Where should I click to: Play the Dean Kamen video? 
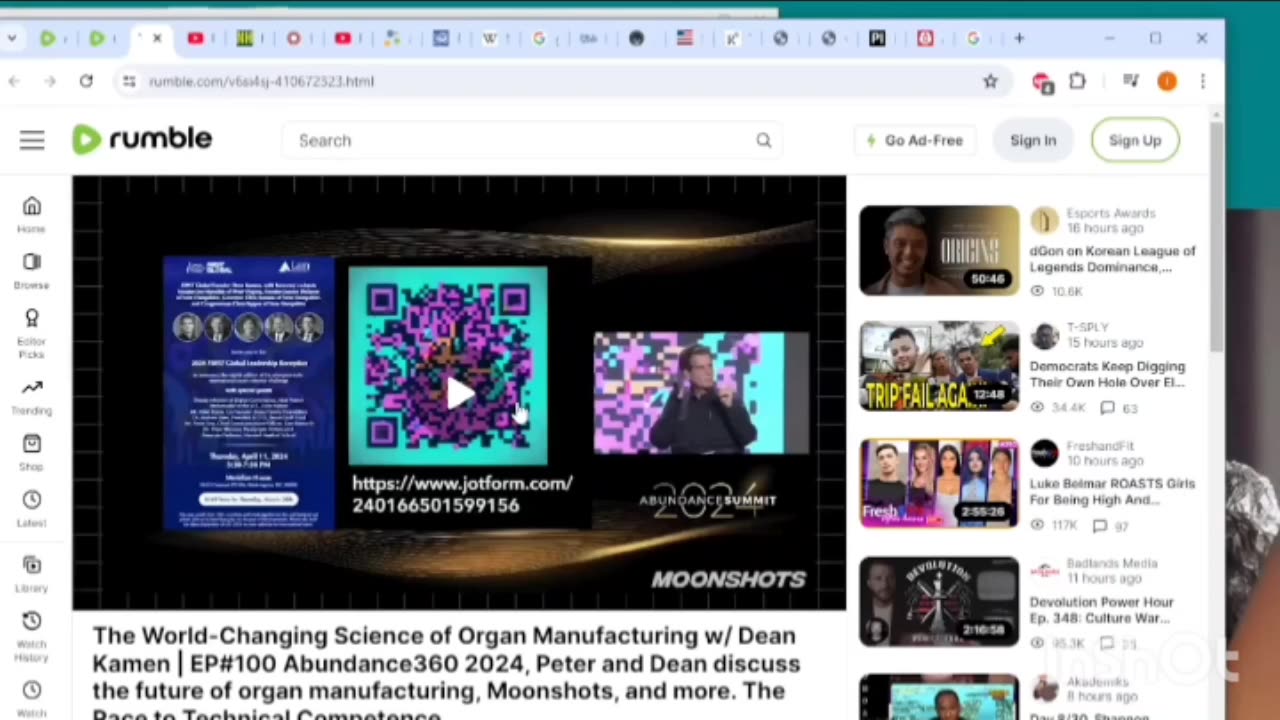(459, 393)
